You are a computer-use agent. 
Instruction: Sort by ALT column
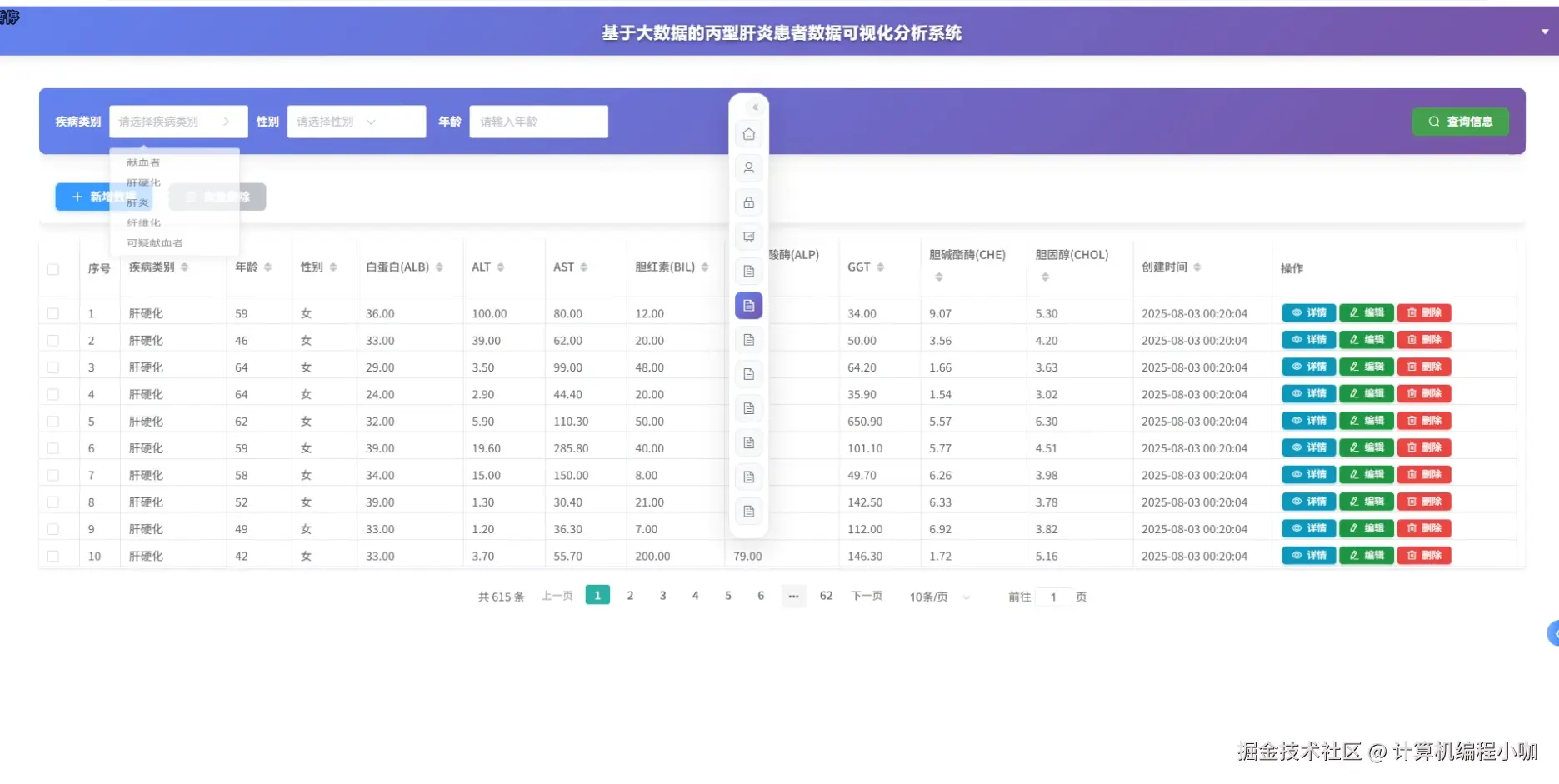pos(501,267)
